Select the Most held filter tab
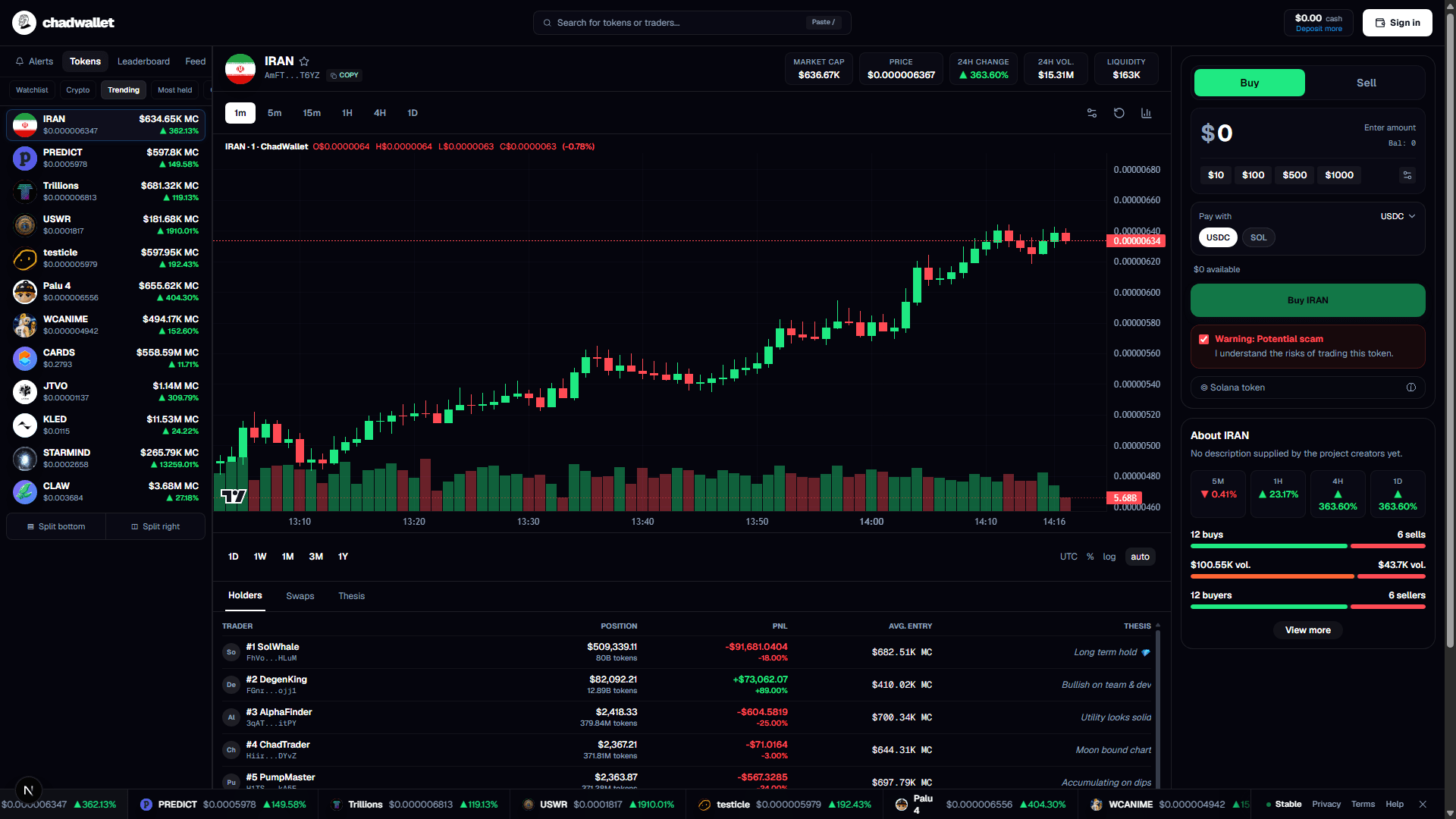The width and height of the screenshot is (1456, 819). [x=174, y=90]
